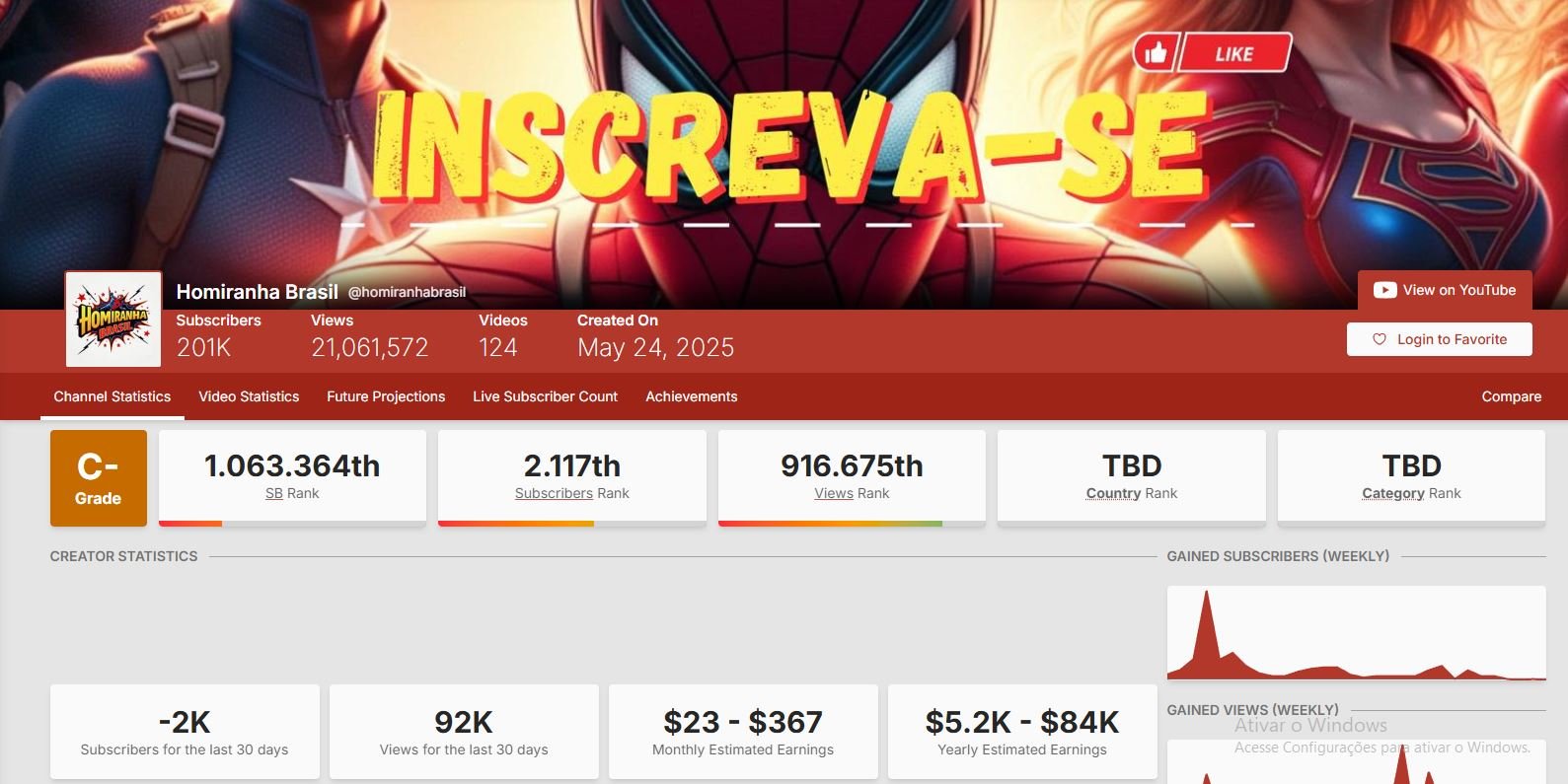Click the Views Rank link

pyautogui.click(x=852, y=493)
